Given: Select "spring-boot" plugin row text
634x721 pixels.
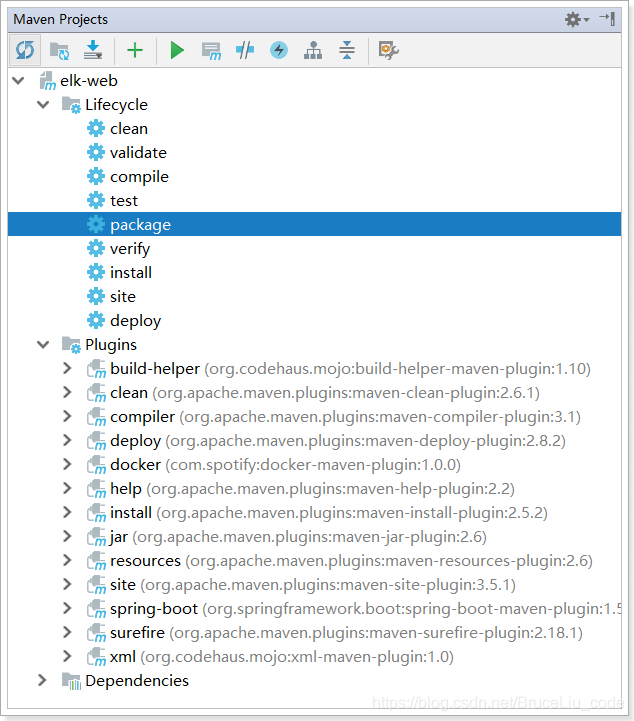Looking at the screenshot, I should (x=366, y=609).
